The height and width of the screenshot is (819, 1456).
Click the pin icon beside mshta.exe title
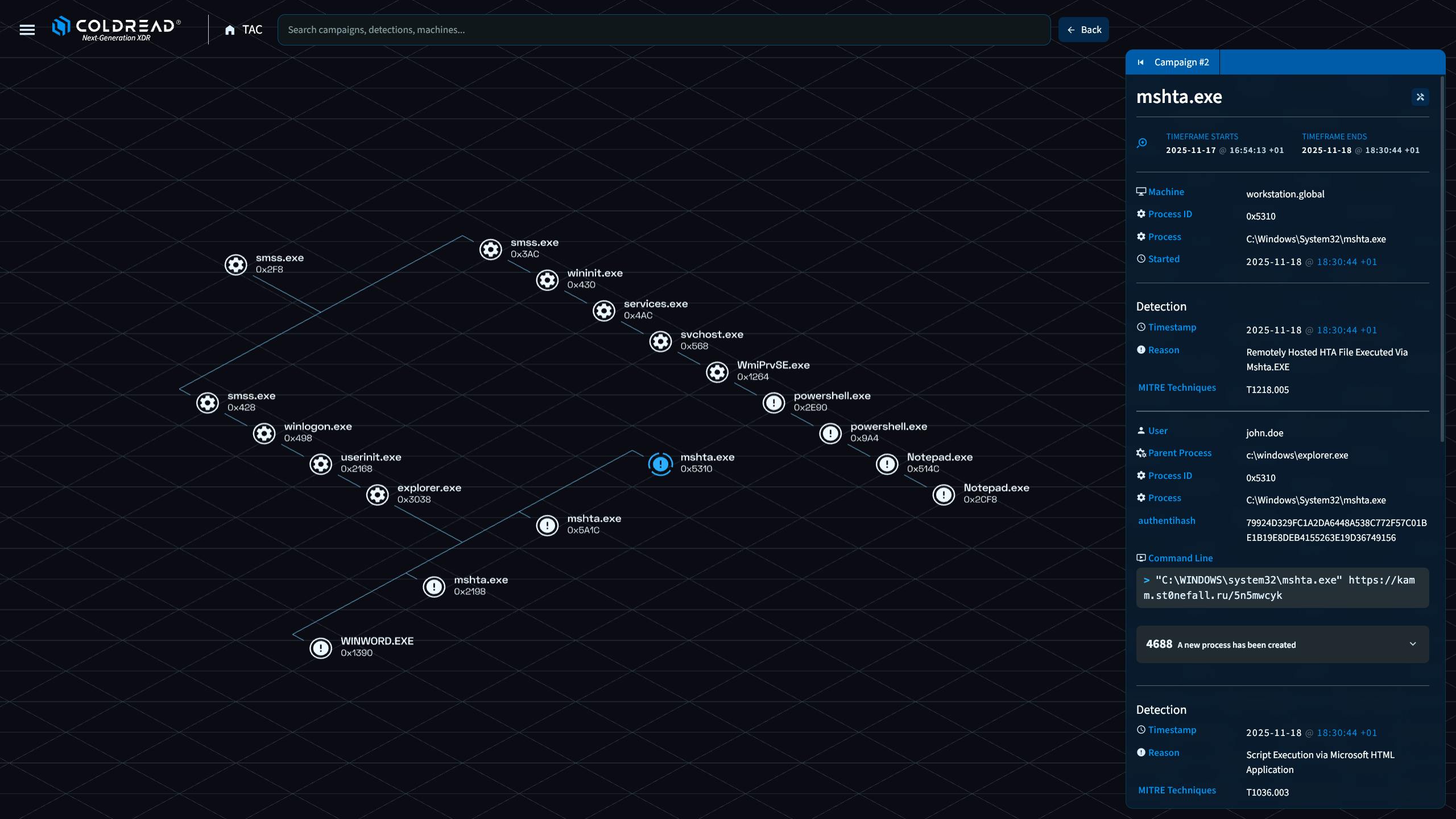(1420, 97)
